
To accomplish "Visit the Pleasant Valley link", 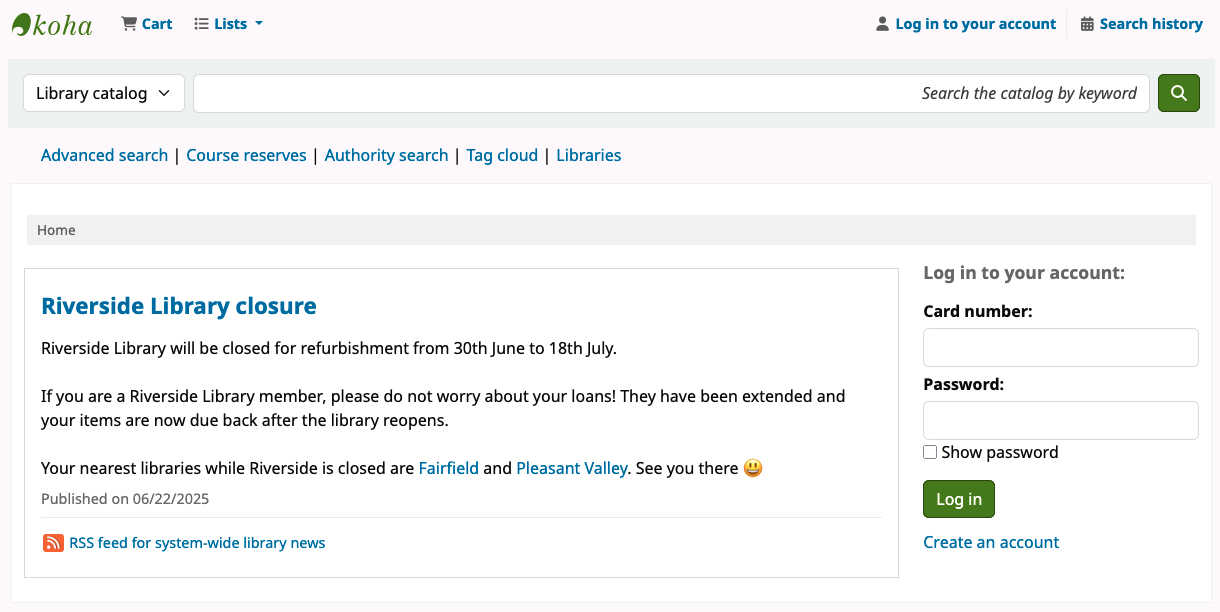I will coord(572,467).
